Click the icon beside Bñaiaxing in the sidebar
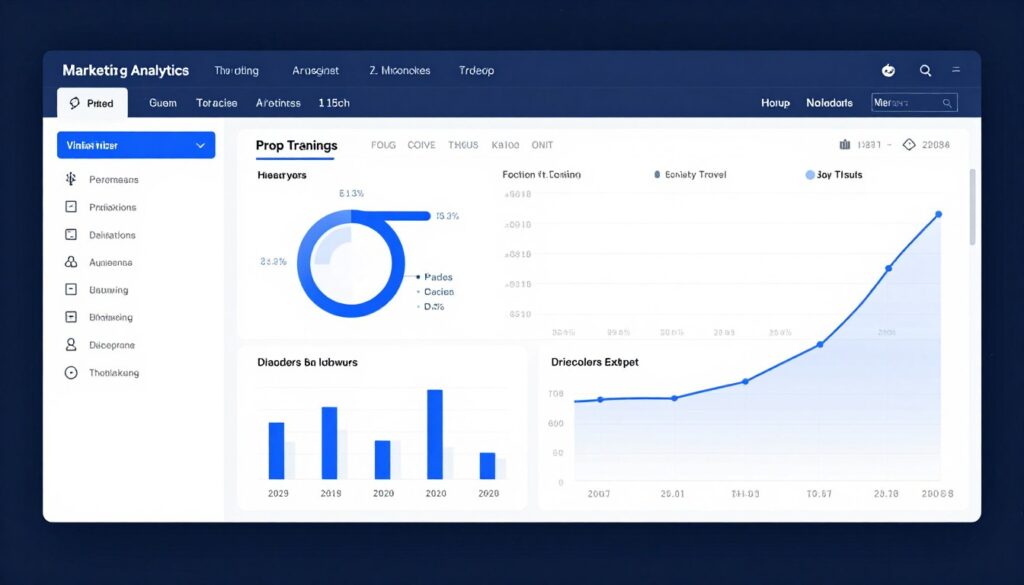Image resolution: width=1024 pixels, height=585 pixels. [x=71, y=317]
